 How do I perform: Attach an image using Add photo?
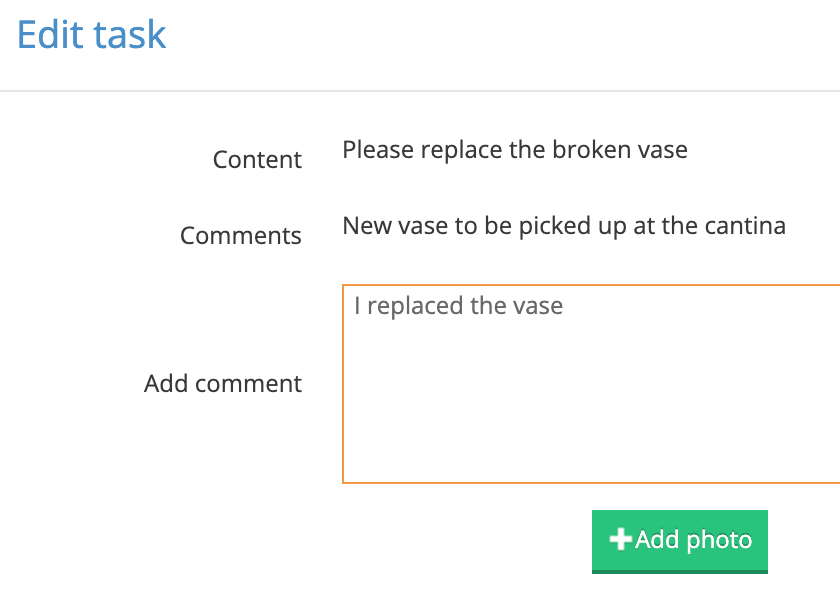click(679, 540)
